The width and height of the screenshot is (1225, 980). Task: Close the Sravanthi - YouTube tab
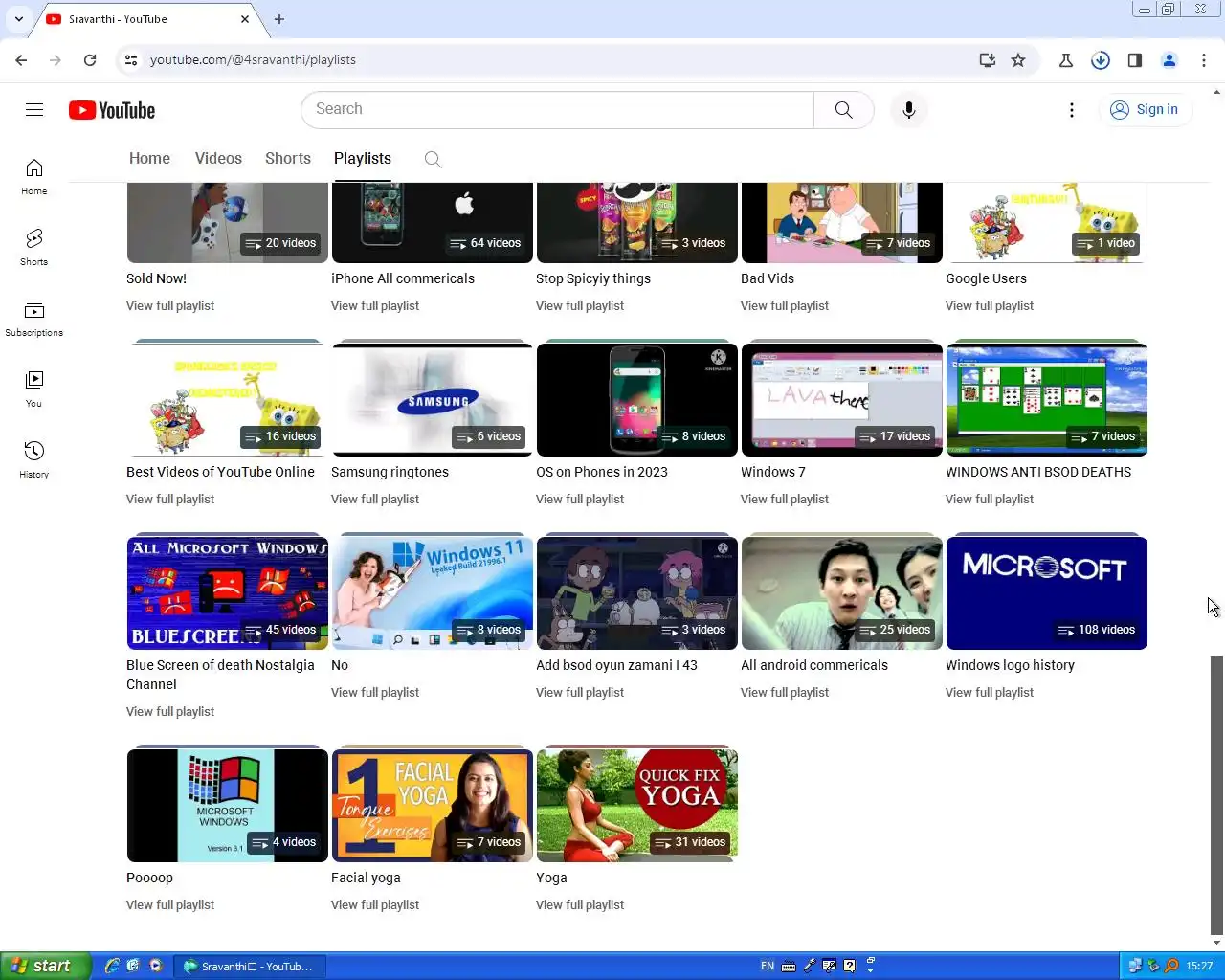pos(245,19)
